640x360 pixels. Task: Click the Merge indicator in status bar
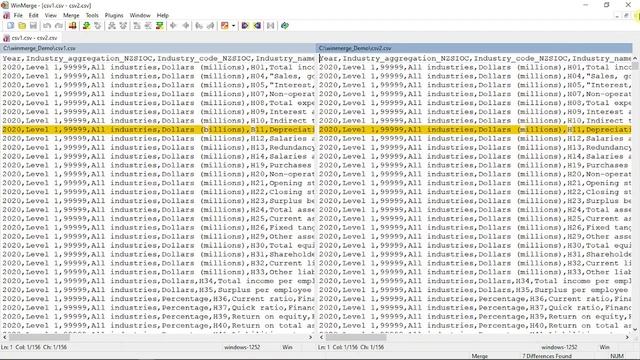click(x=480, y=356)
